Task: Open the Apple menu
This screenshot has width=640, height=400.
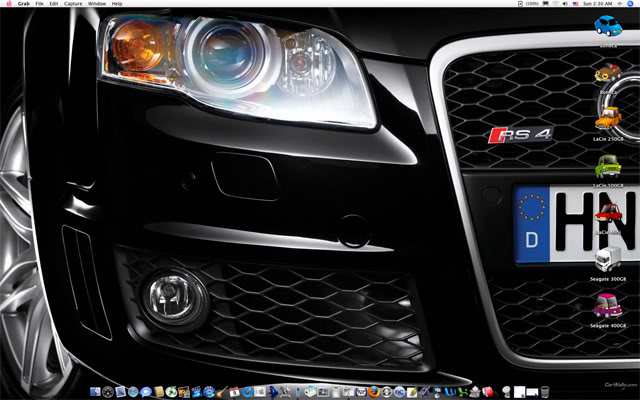Action: pos(9,3)
